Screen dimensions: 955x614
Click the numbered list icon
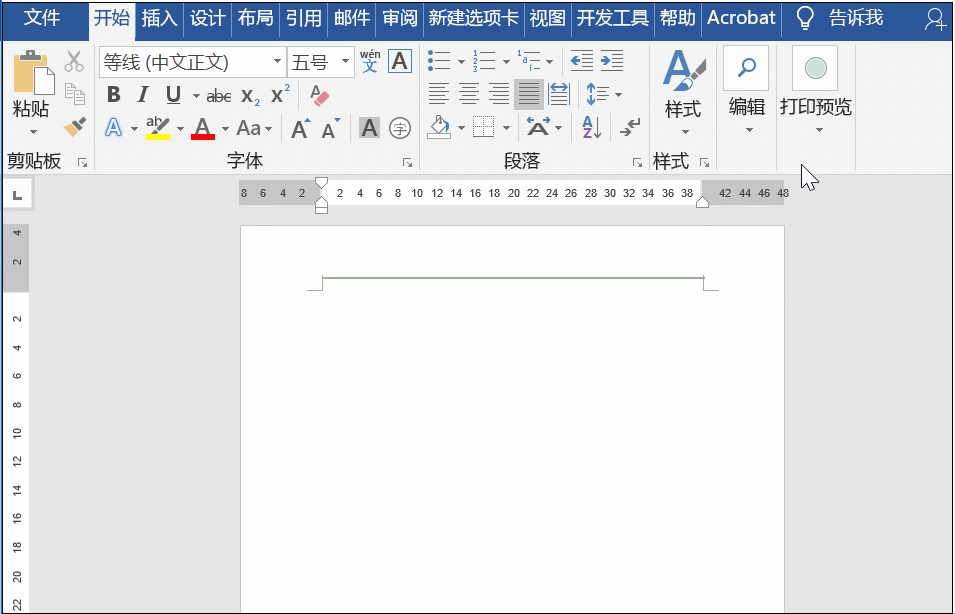pyautogui.click(x=484, y=61)
